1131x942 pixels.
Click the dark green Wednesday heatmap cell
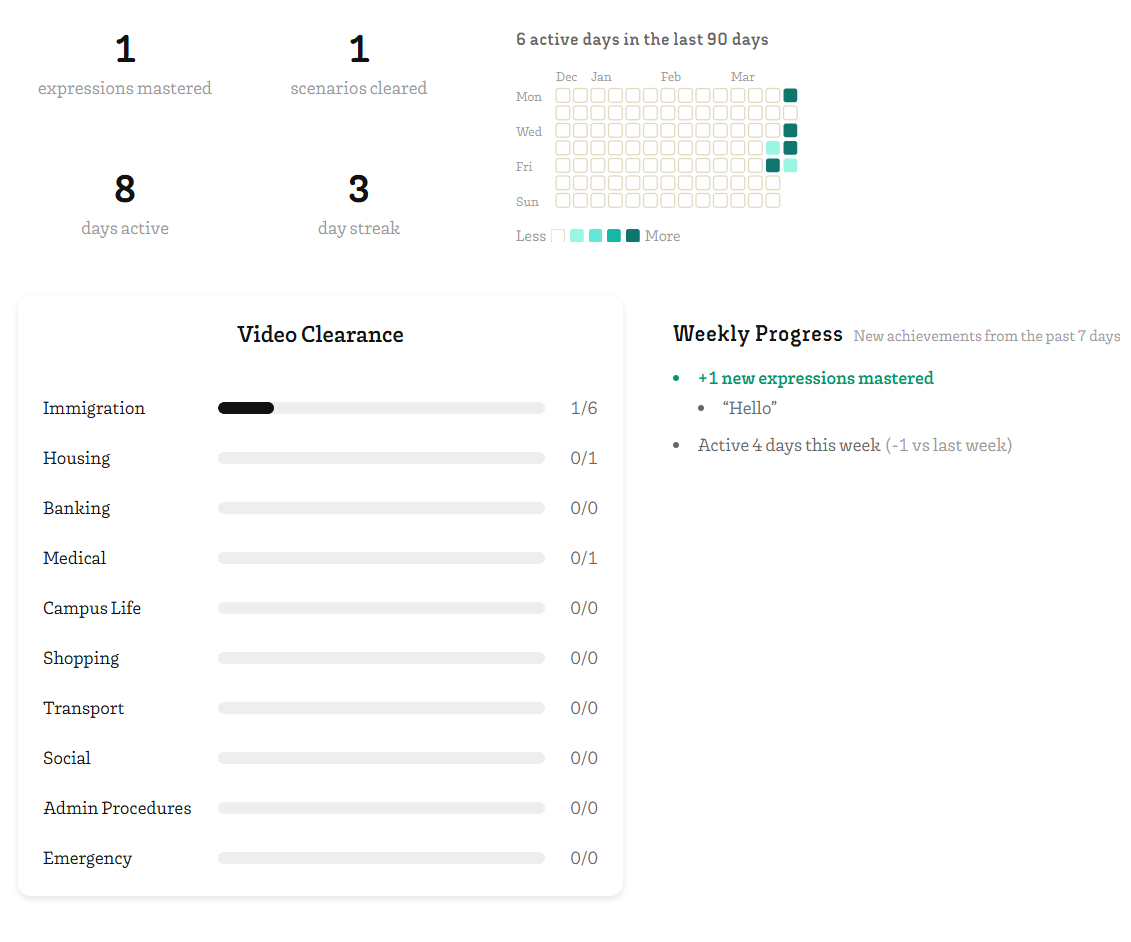tap(790, 131)
